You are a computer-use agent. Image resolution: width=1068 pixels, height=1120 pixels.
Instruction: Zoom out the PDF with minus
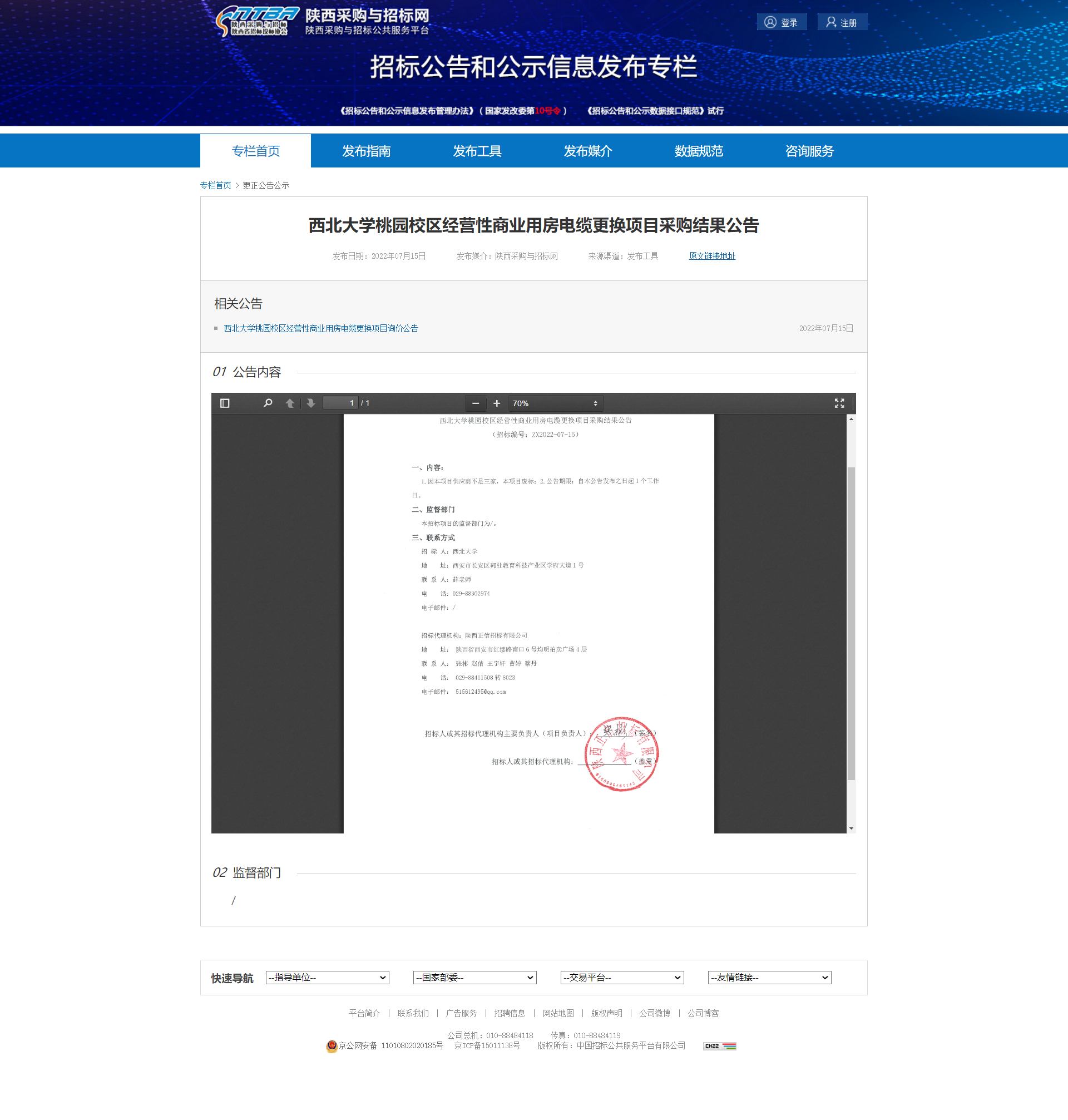tap(476, 403)
